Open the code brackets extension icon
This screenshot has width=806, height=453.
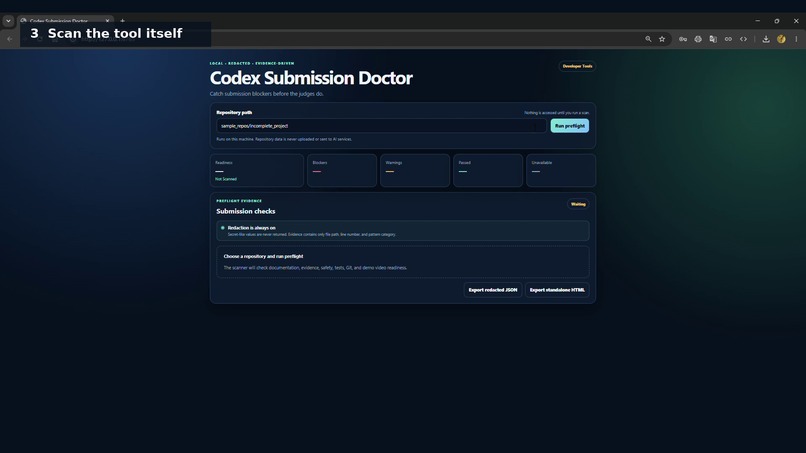pos(743,39)
